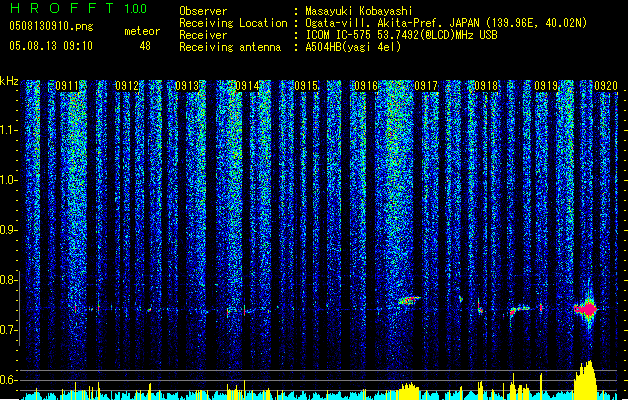Click the Observer label
Screen dimensions: 629x400
coord(203,11)
